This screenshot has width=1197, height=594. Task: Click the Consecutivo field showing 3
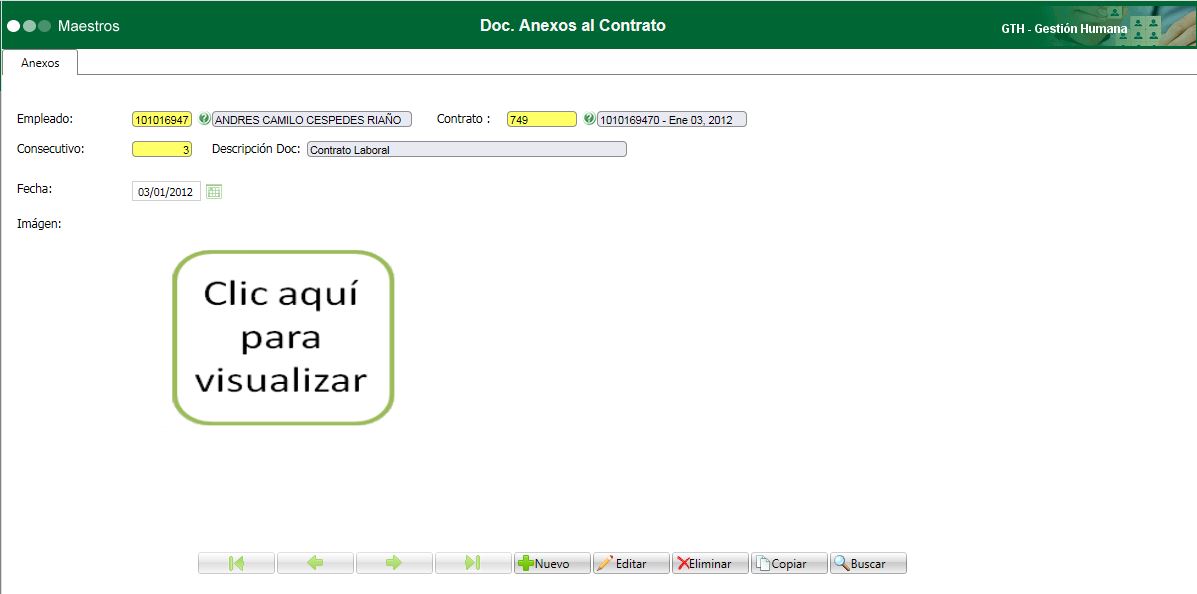click(160, 148)
